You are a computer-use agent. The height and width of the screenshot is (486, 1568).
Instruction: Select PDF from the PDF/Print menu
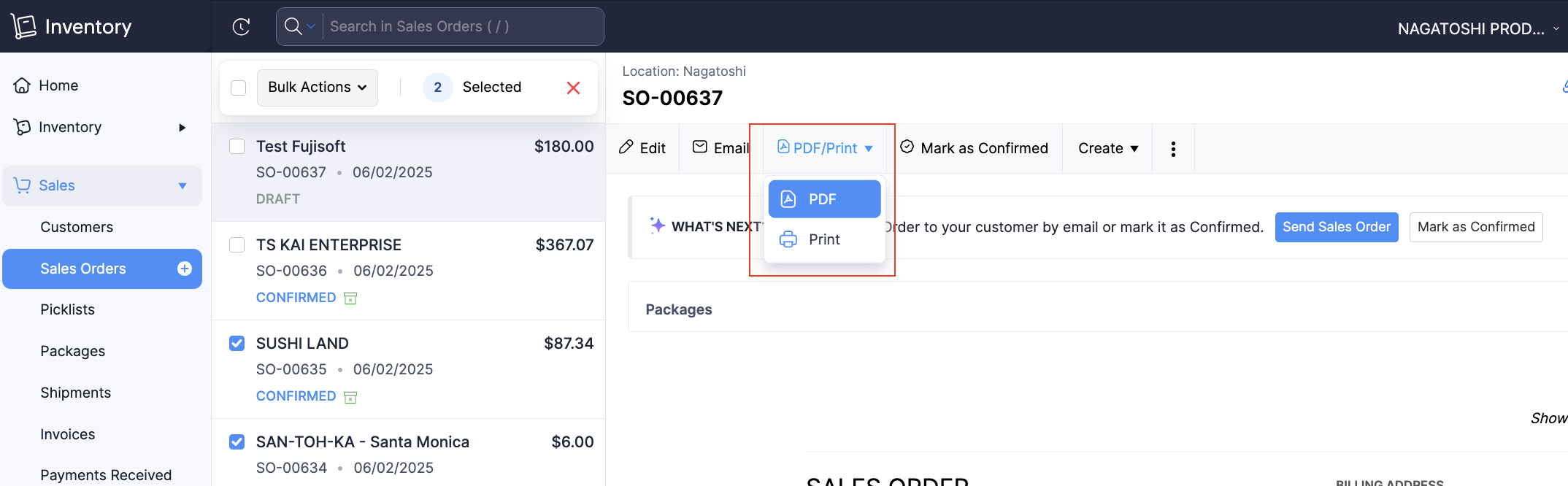click(x=823, y=199)
